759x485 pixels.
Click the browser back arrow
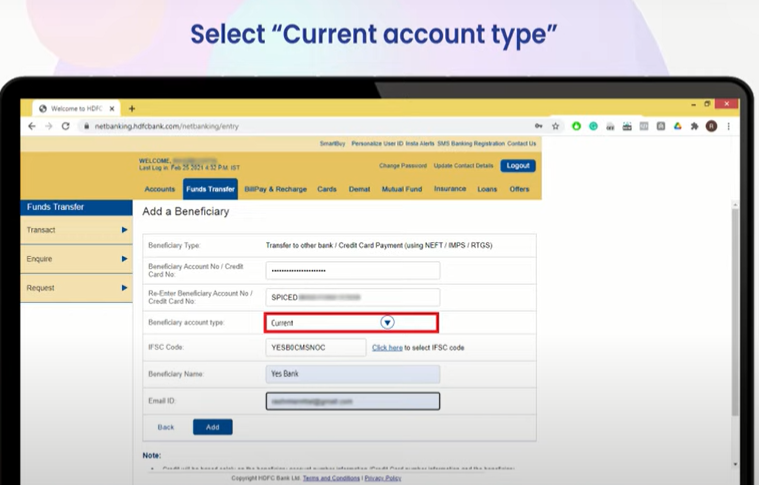(32, 126)
